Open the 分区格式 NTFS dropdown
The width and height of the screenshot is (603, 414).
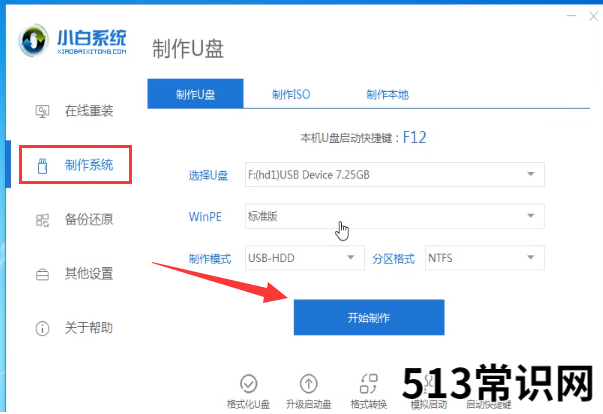click(485, 258)
